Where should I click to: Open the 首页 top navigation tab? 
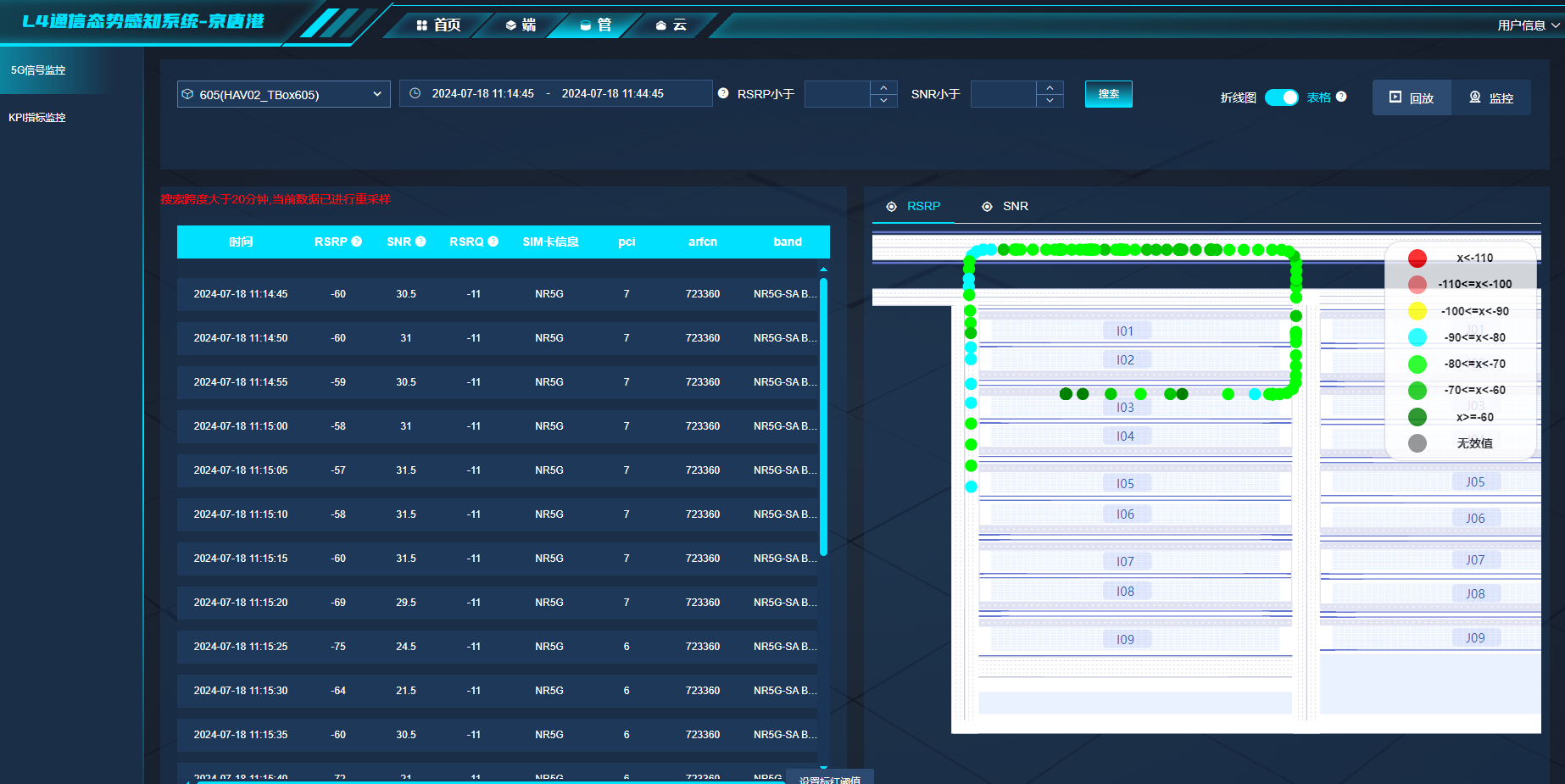coord(438,25)
